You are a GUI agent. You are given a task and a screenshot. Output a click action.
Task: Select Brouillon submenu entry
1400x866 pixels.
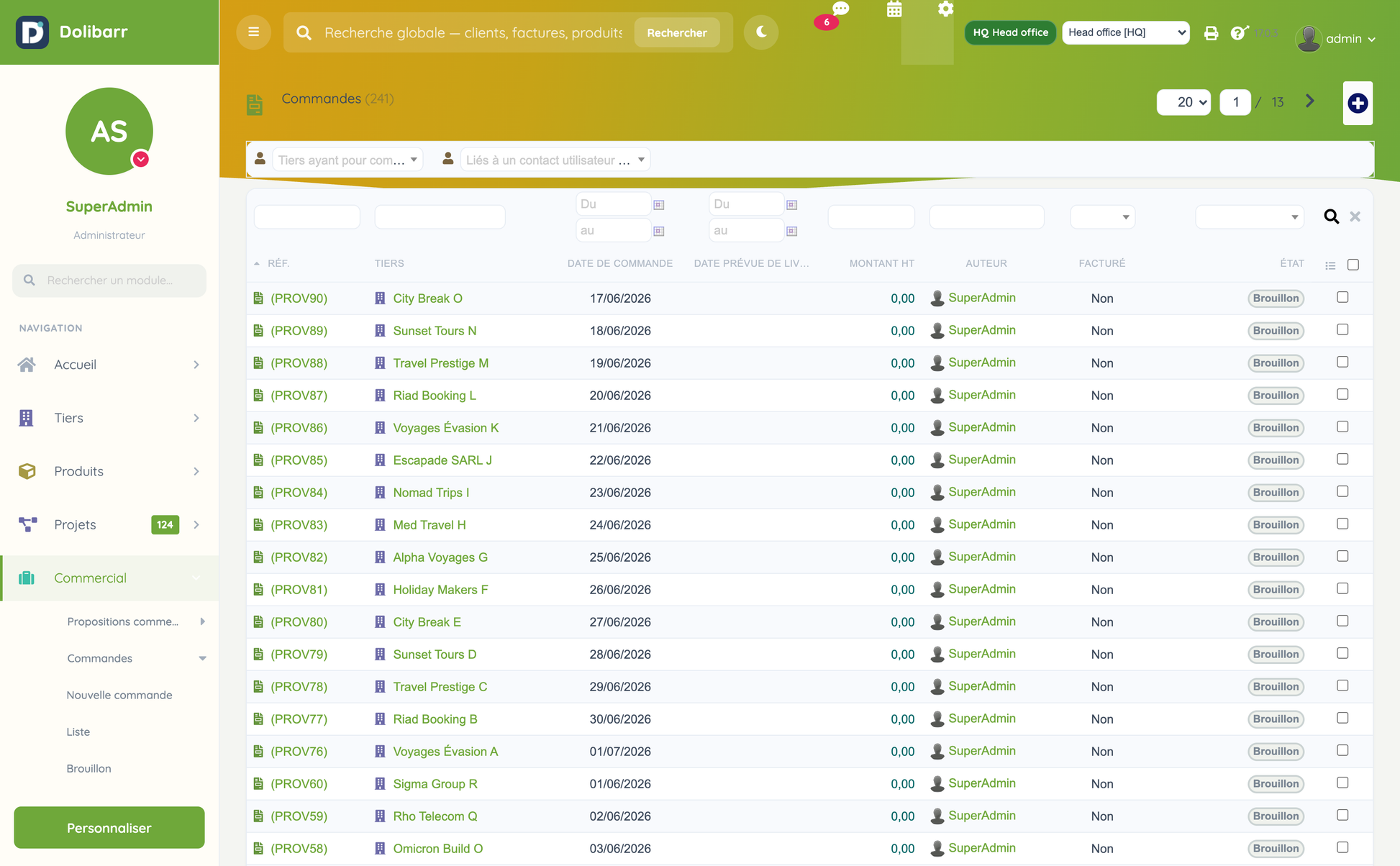click(88, 768)
